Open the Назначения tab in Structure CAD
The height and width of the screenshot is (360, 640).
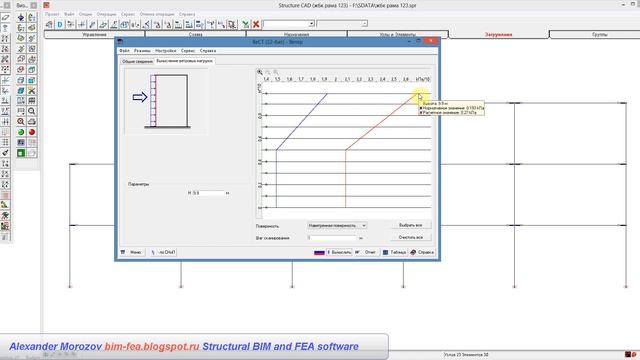coord(296,35)
